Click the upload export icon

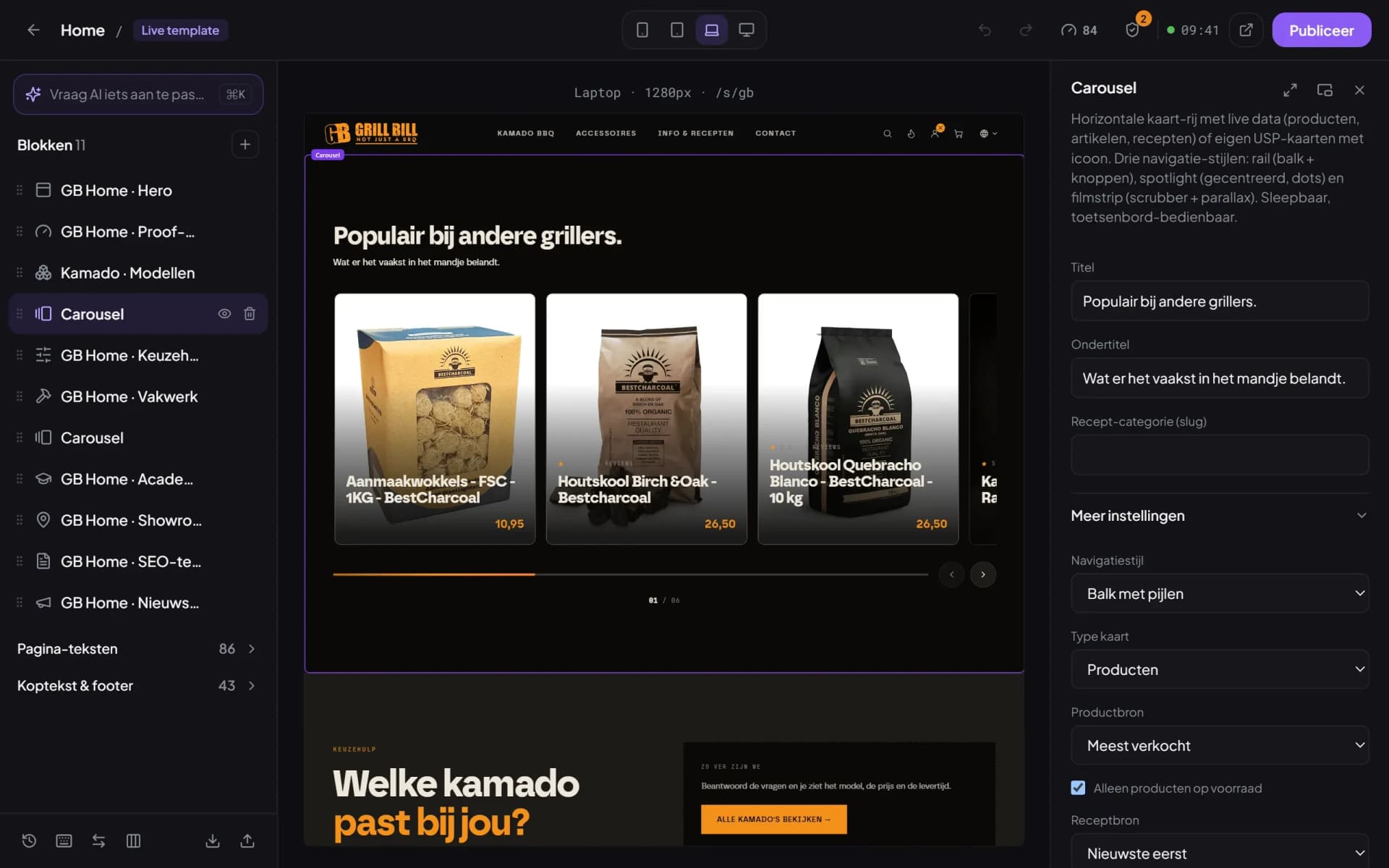pyautogui.click(x=247, y=841)
